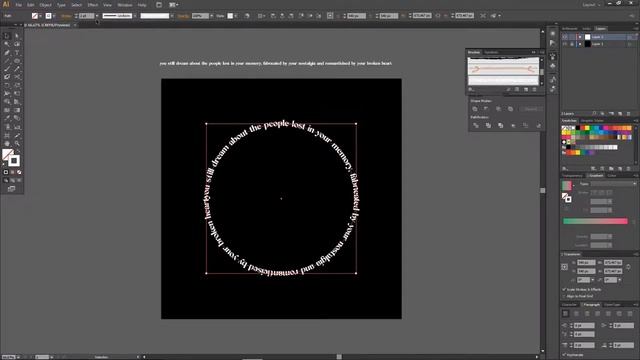This screenshot has height=360, width=640.
Task: Toggle Scale Strokes & Effects checkbox
Action: point(564,289)
